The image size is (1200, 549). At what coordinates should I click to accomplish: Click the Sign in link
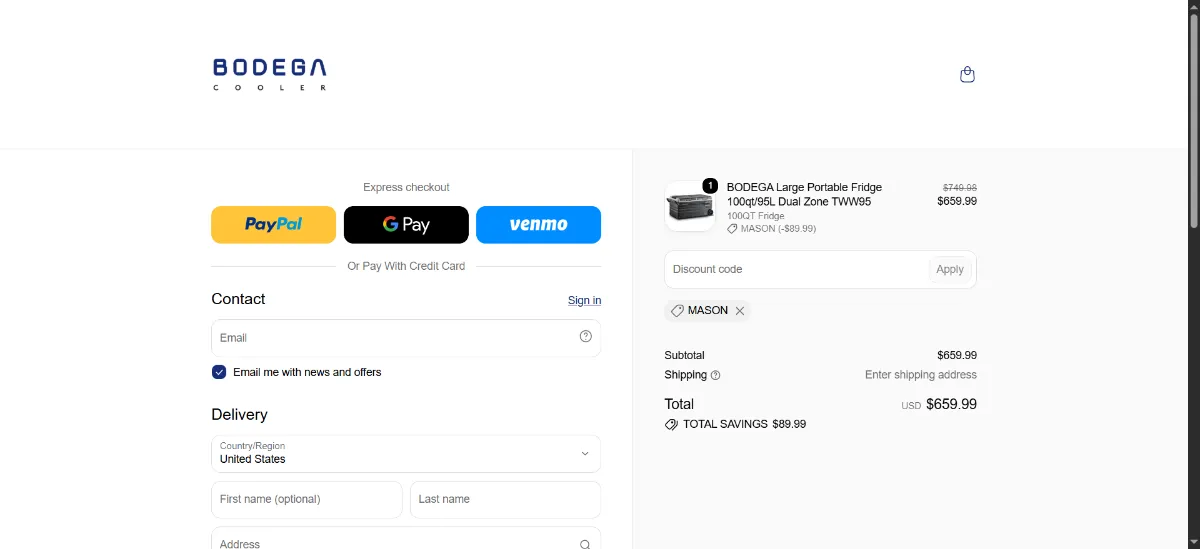point(584,300)
